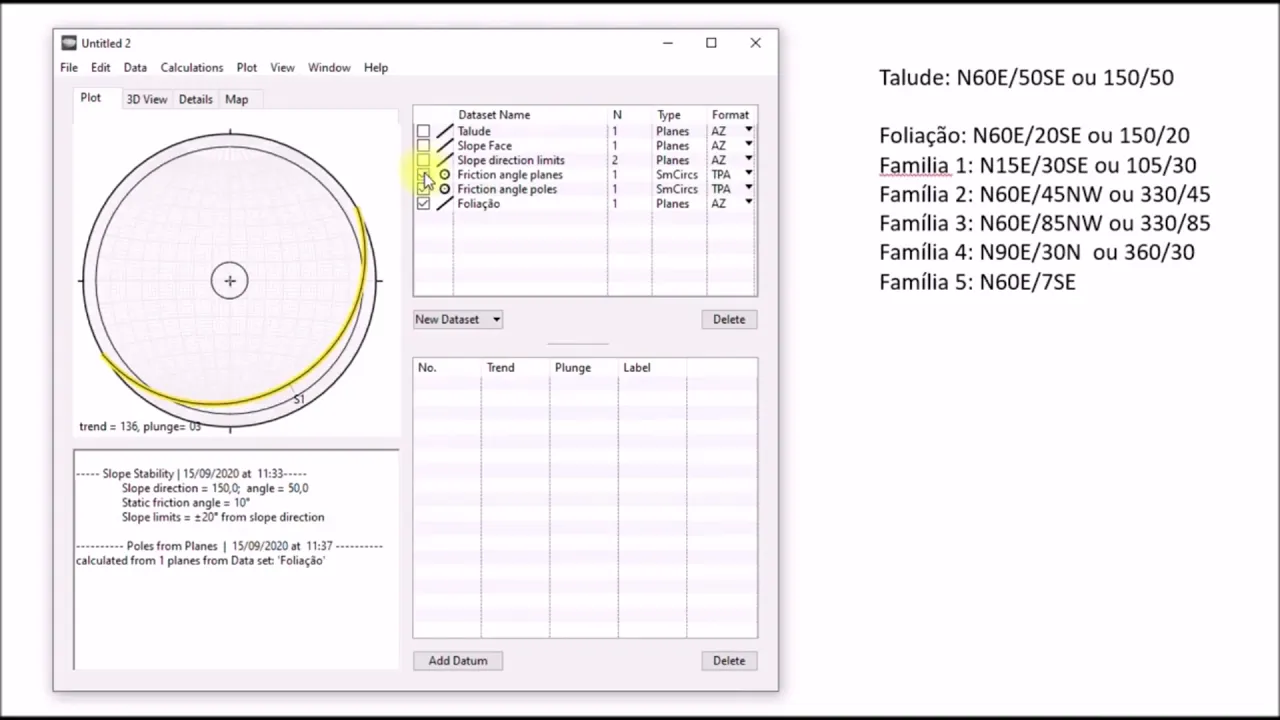Open the Calculations menu

[192, 68]
